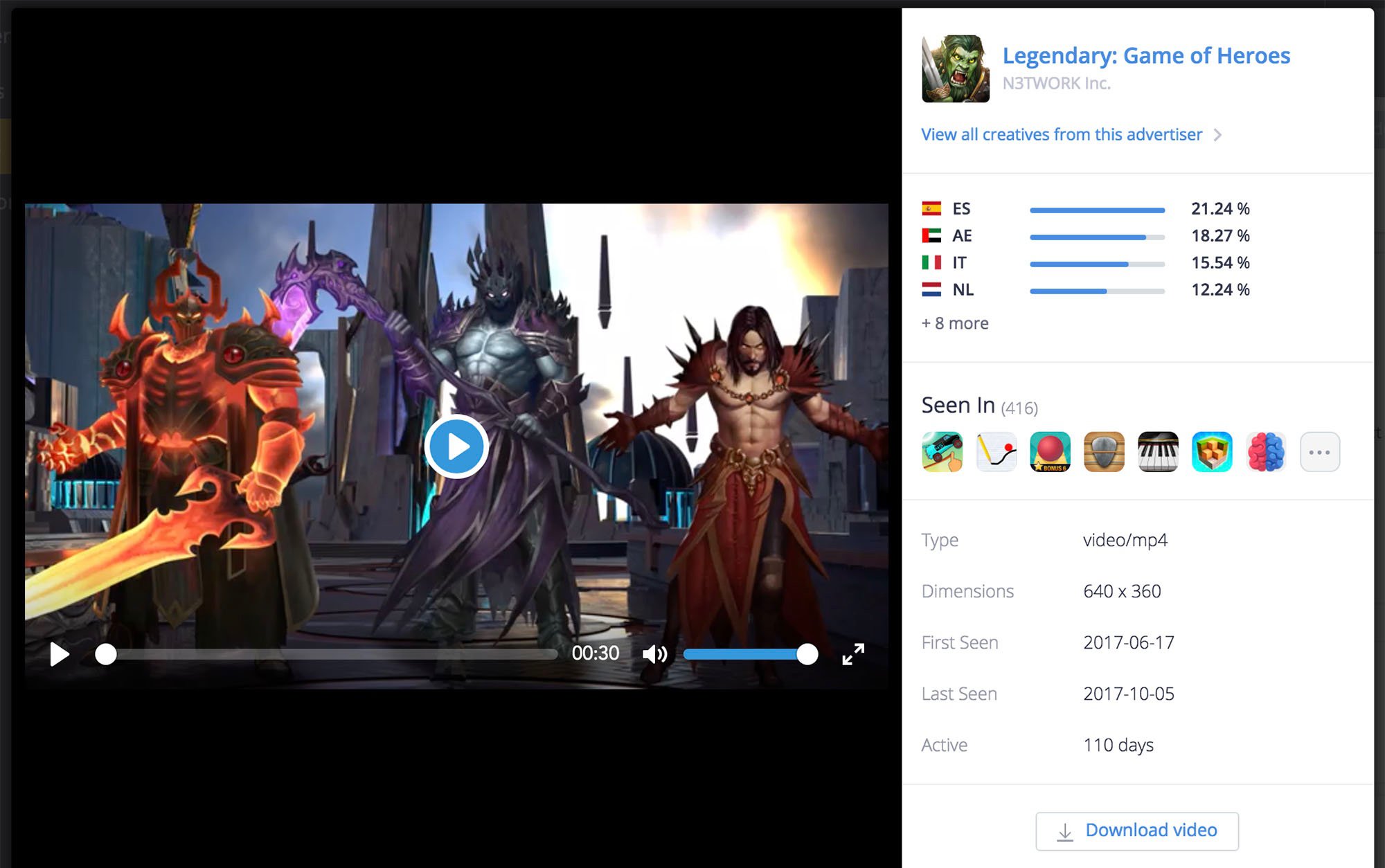
Task: Open the piano keyboard app icon
Action: pyautogui.click(x=1158, y=452)
